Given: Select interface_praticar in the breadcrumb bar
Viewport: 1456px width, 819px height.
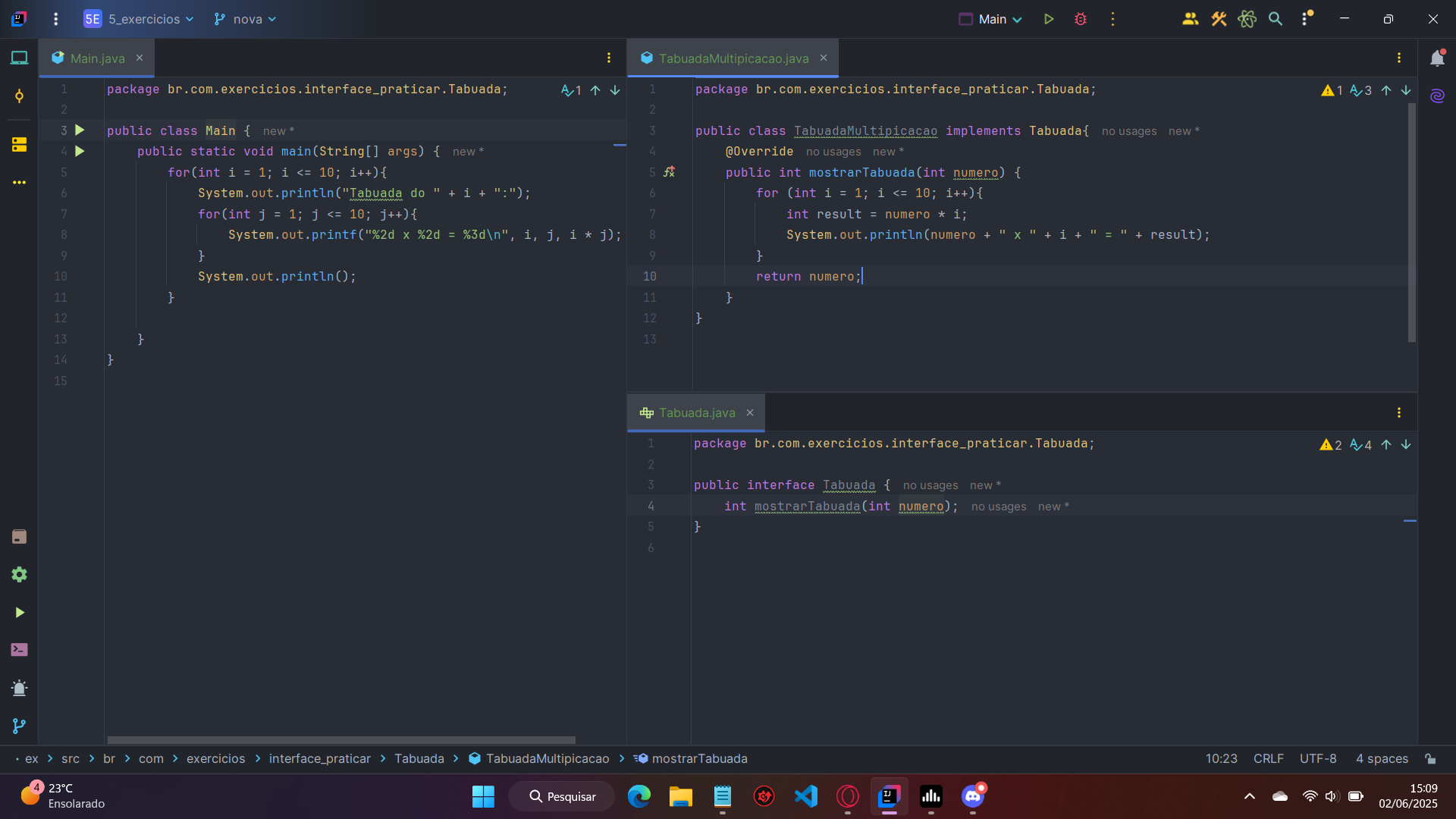Looking at the screenshot, I should pos(320,758).
